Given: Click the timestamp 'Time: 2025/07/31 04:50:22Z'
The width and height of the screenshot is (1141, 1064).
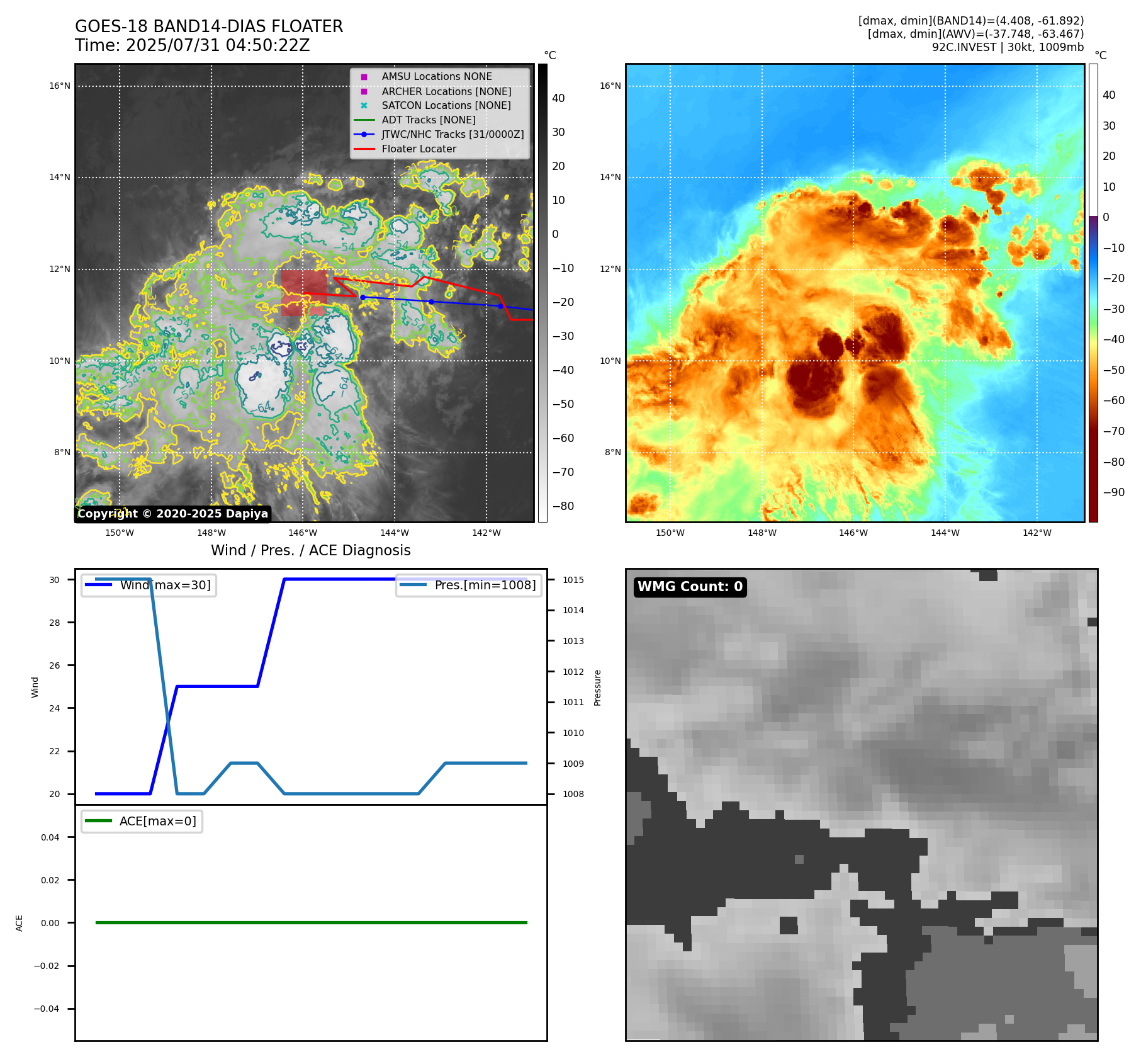Looking at the screenshot, I should click(x=193, y=45).
